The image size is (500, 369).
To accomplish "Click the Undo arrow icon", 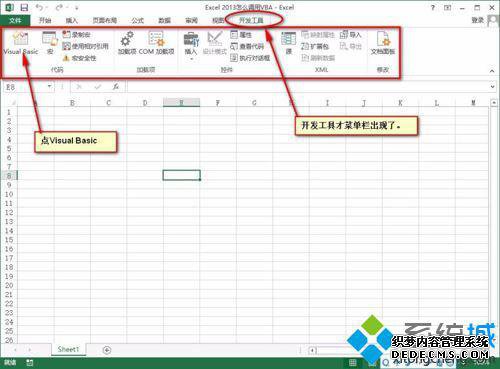I will pos(39,7).
